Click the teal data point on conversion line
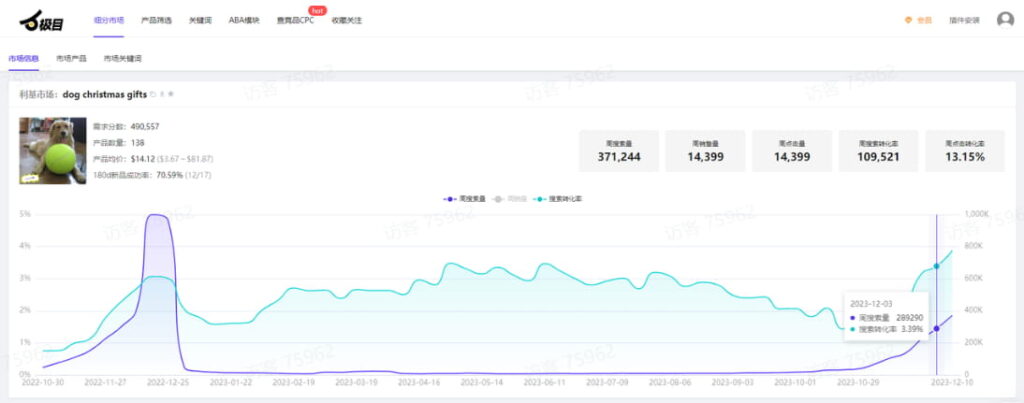The image size is (1024, 403). (x=936, y=266)
